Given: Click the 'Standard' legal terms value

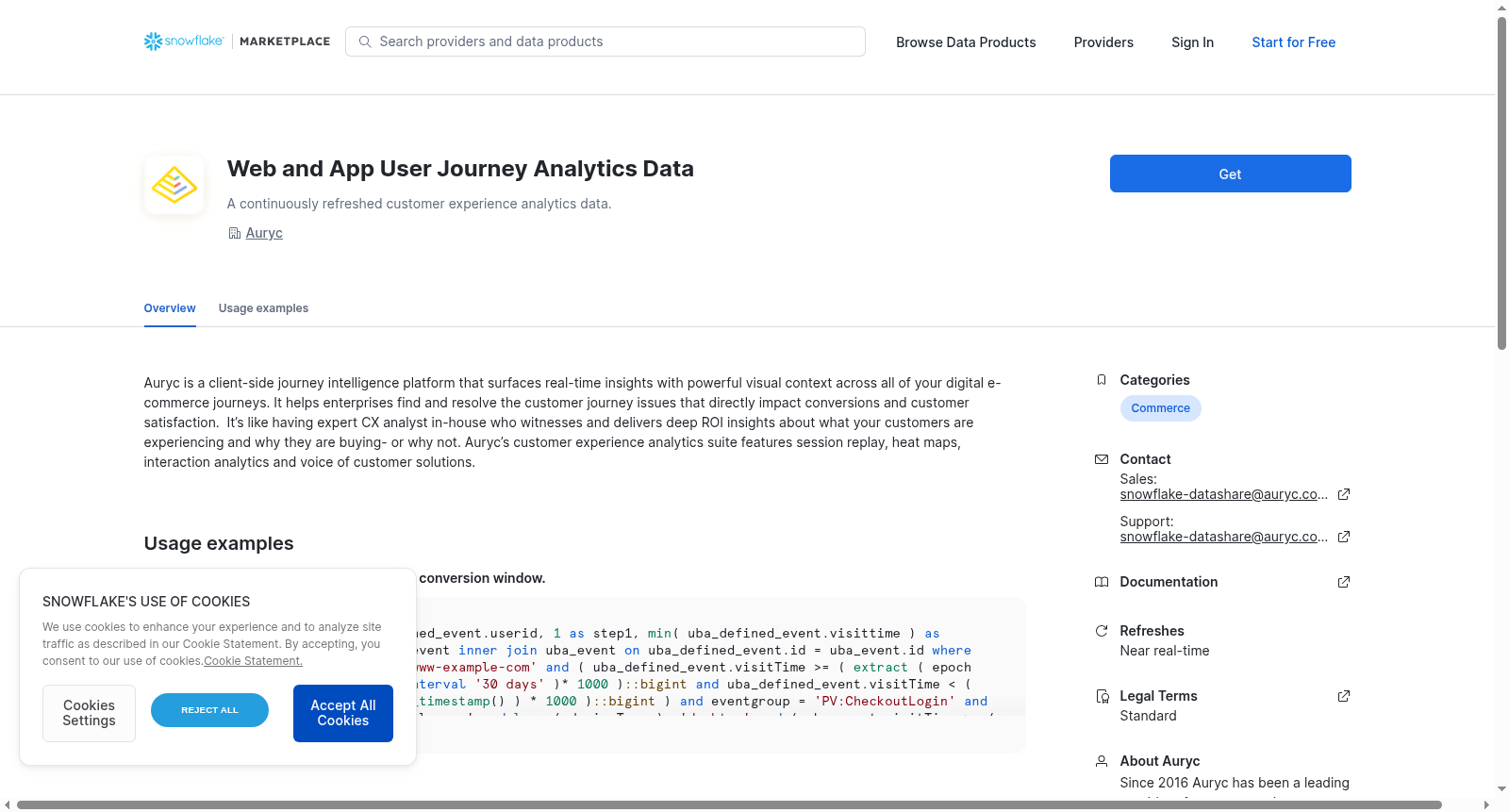Looking at the screenshot, I should click(1148, 716).
